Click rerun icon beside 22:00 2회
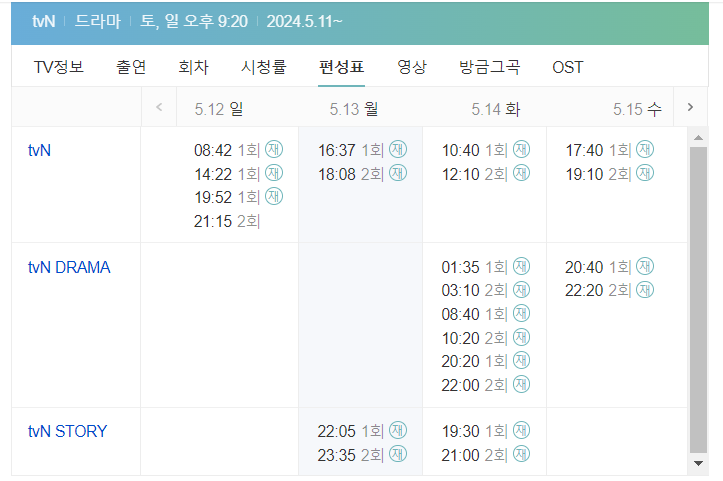Viewport: 723px width, 481px height. [x=522, y=384]
